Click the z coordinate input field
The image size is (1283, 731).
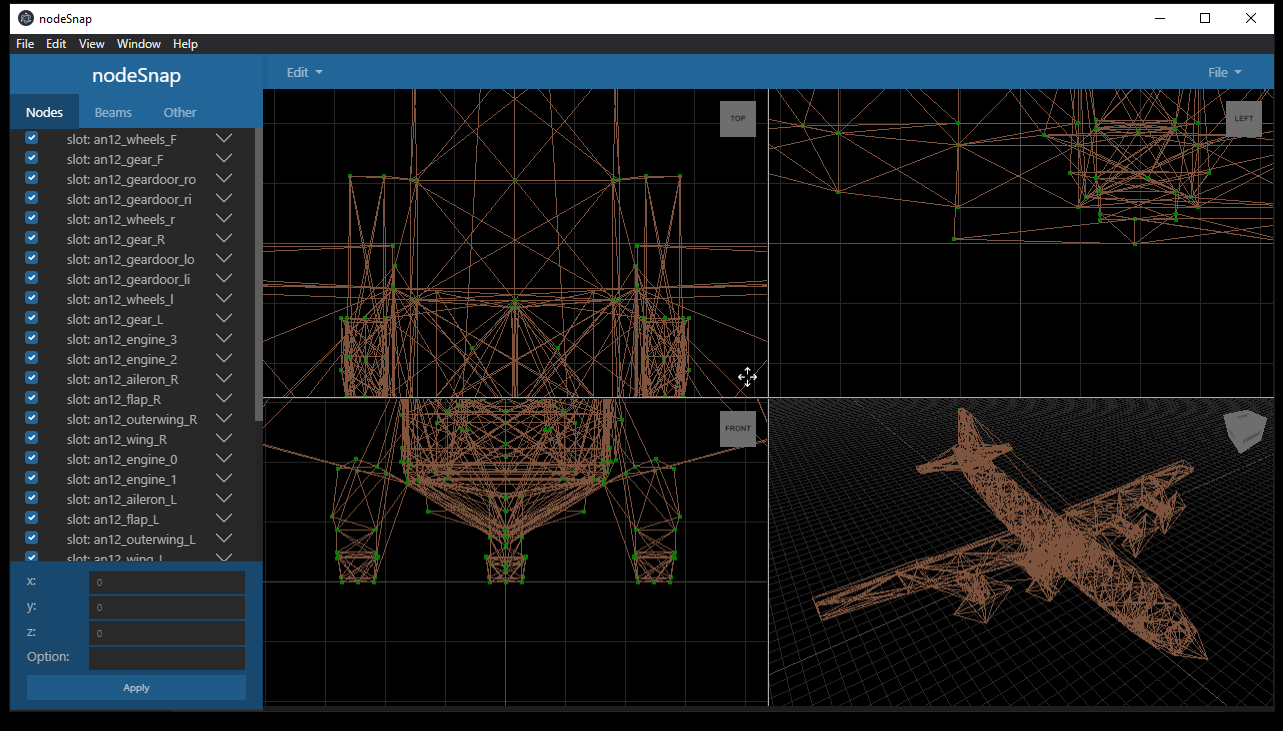(167, 632)
